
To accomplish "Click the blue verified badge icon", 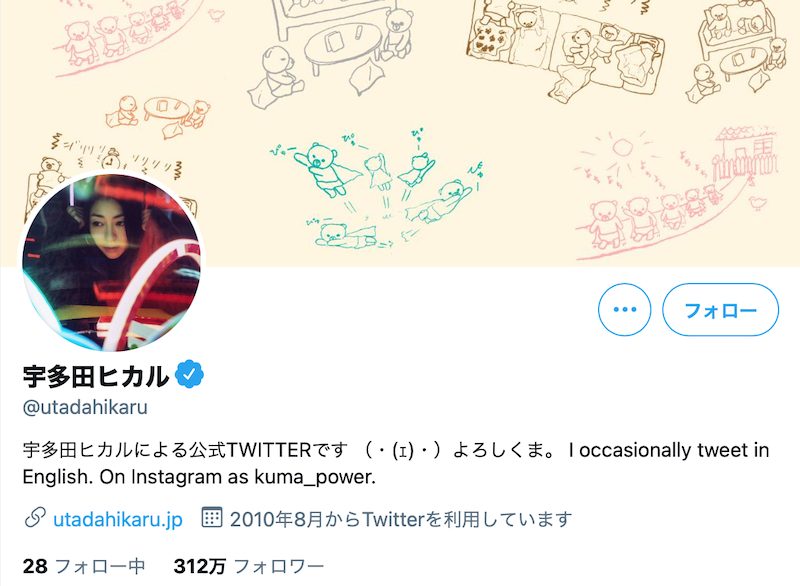I will pos(189,374).
